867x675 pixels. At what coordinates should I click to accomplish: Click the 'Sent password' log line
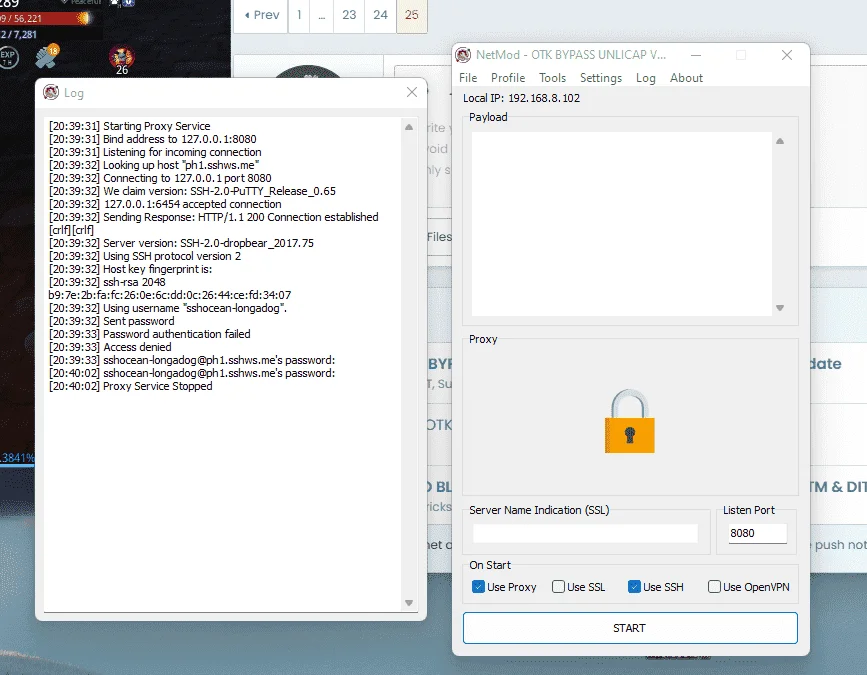click(x=112, y=321)
